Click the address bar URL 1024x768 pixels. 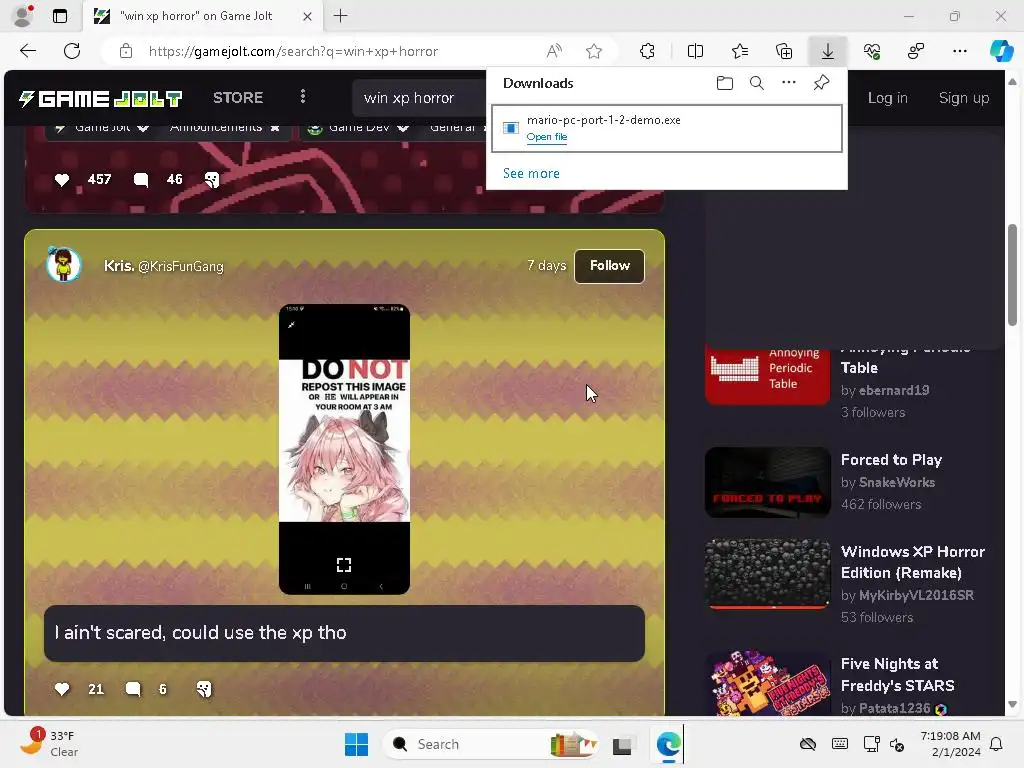click(293, 51)
